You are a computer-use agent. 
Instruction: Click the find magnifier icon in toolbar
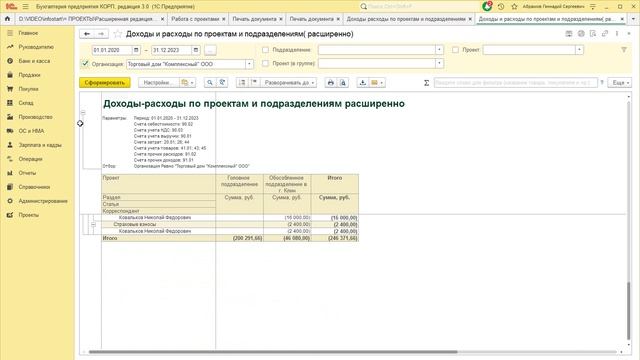(209, 83)
